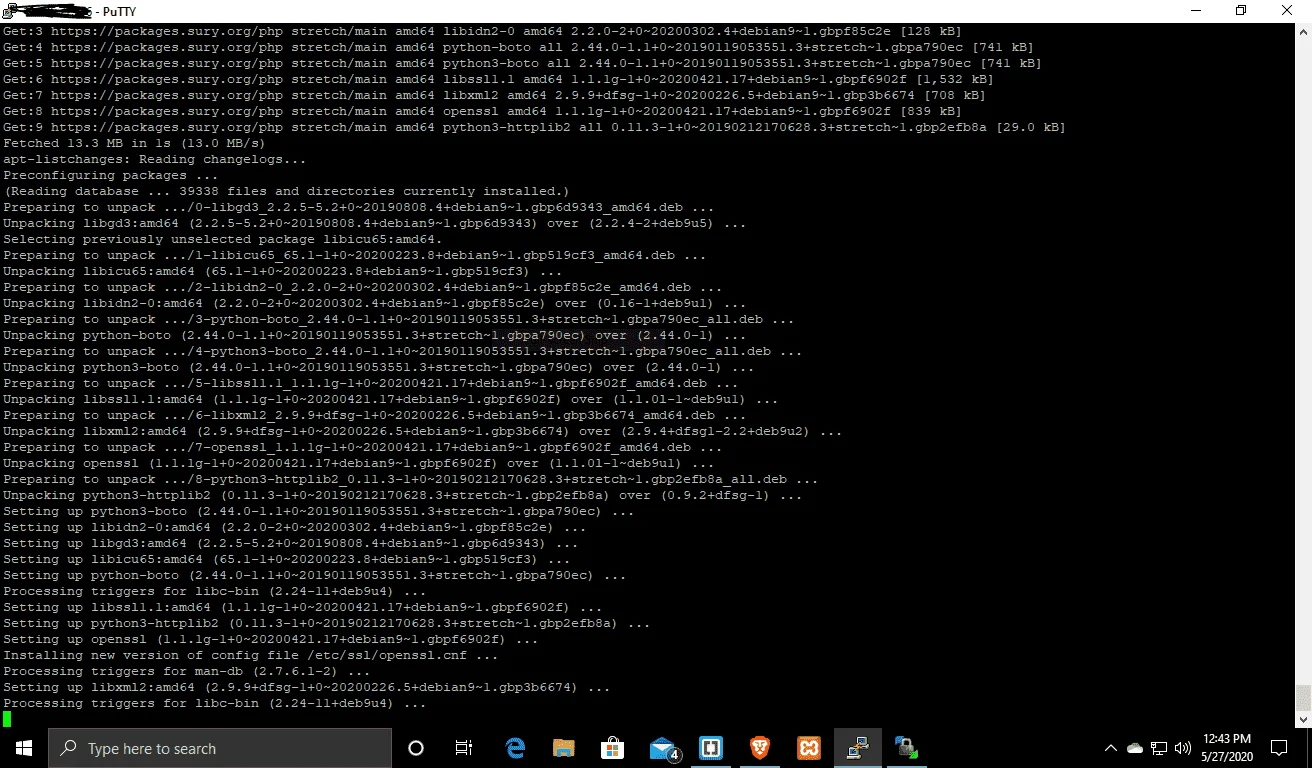Open Cortana circle icon
Image resolution: width=1312 pixels, height=768 pixels.
[416, 748]
